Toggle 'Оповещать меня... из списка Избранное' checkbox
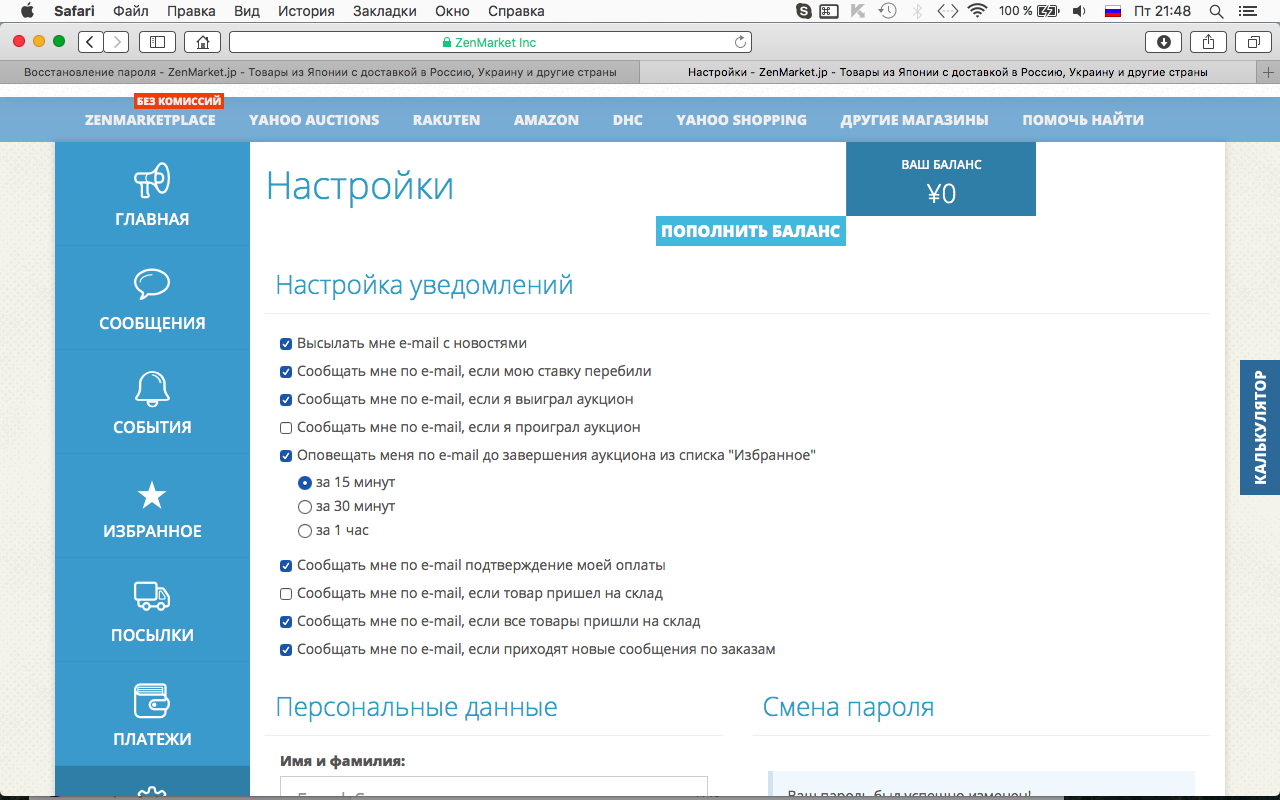 coord(286,456)
